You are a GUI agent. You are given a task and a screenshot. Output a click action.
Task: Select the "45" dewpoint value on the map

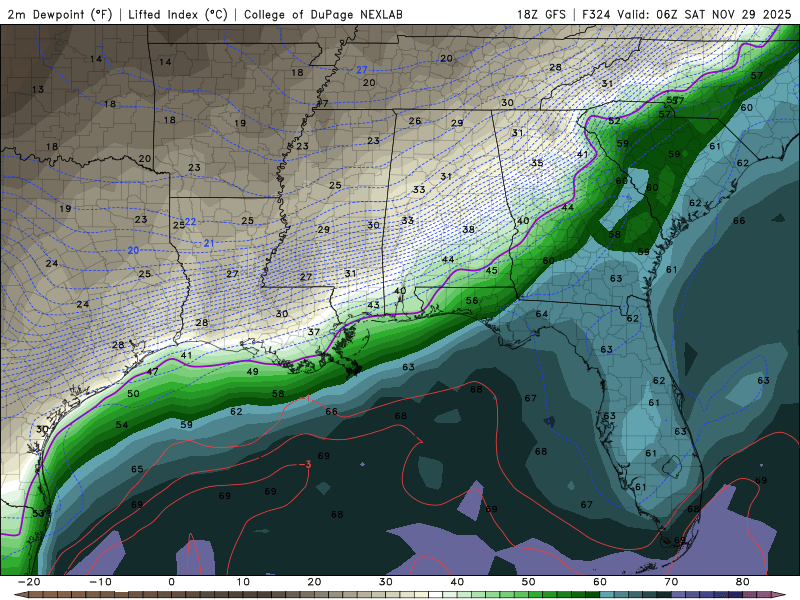click(491, 270)
